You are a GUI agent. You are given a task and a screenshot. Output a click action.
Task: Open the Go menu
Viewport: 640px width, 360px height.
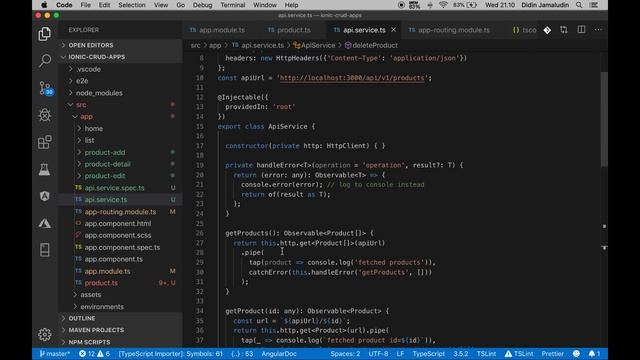pyautogui.click(x=180, y=5)
